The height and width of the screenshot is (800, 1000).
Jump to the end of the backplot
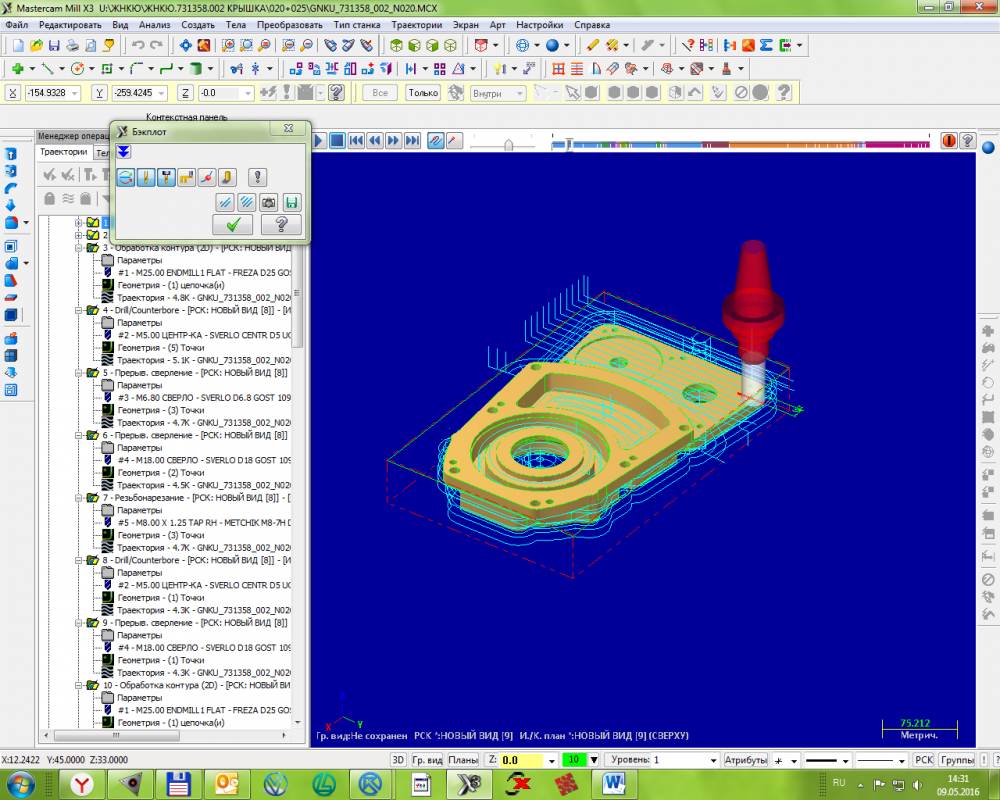coord(413,140)
